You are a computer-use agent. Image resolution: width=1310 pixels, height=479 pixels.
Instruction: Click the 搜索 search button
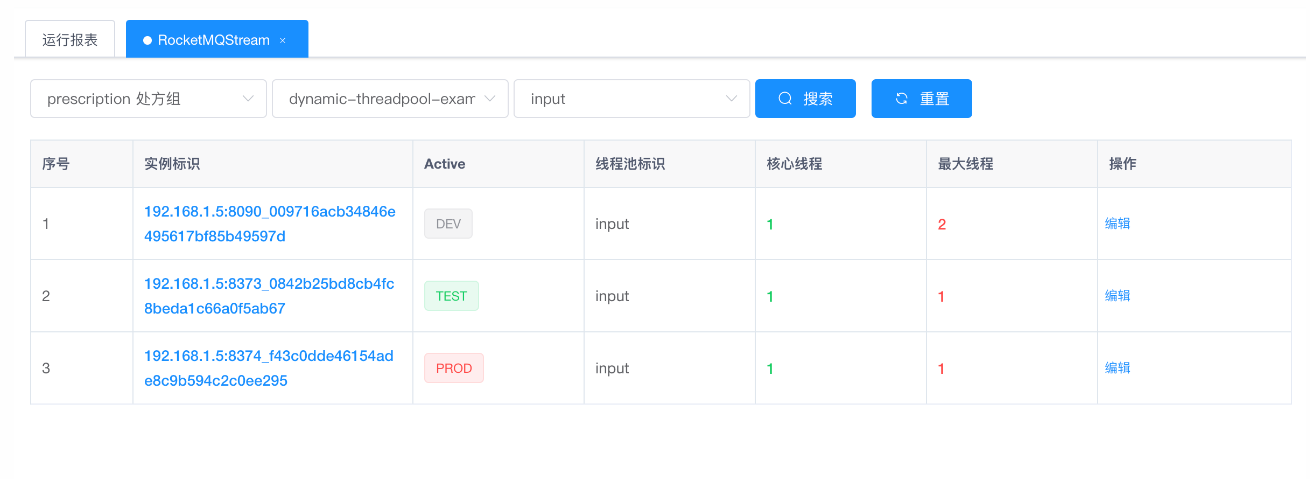(805, 99)
